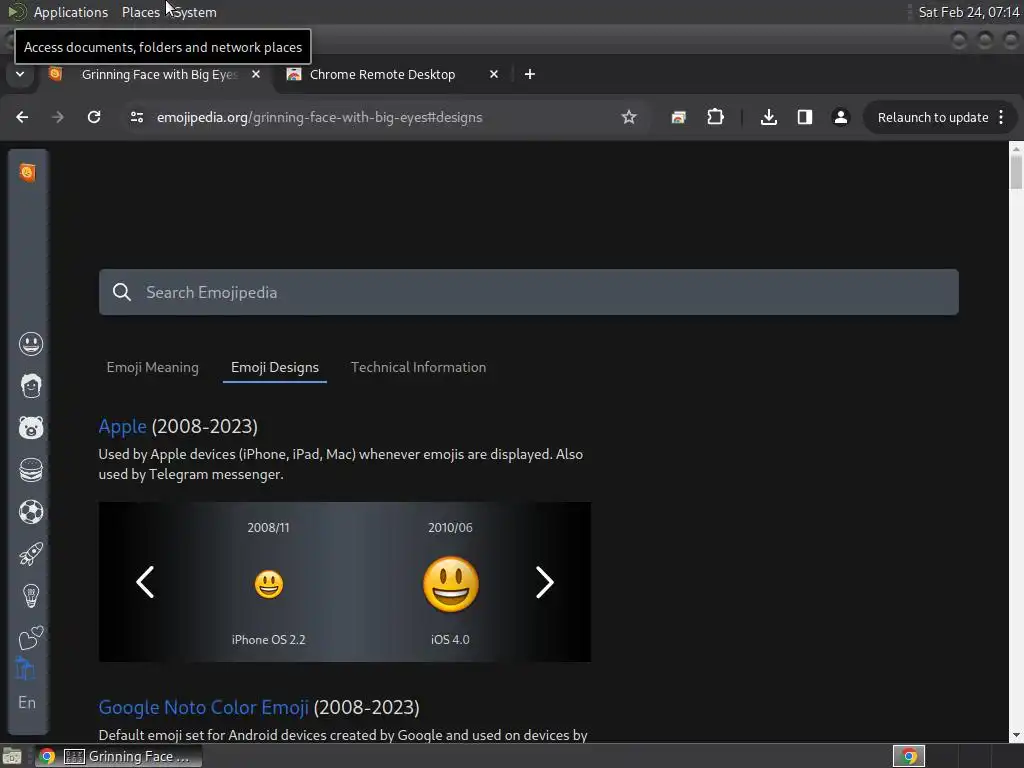The image size is (1024, 768).
Task: Click Chrome icon in bottom-right panel
Action: 909,756
